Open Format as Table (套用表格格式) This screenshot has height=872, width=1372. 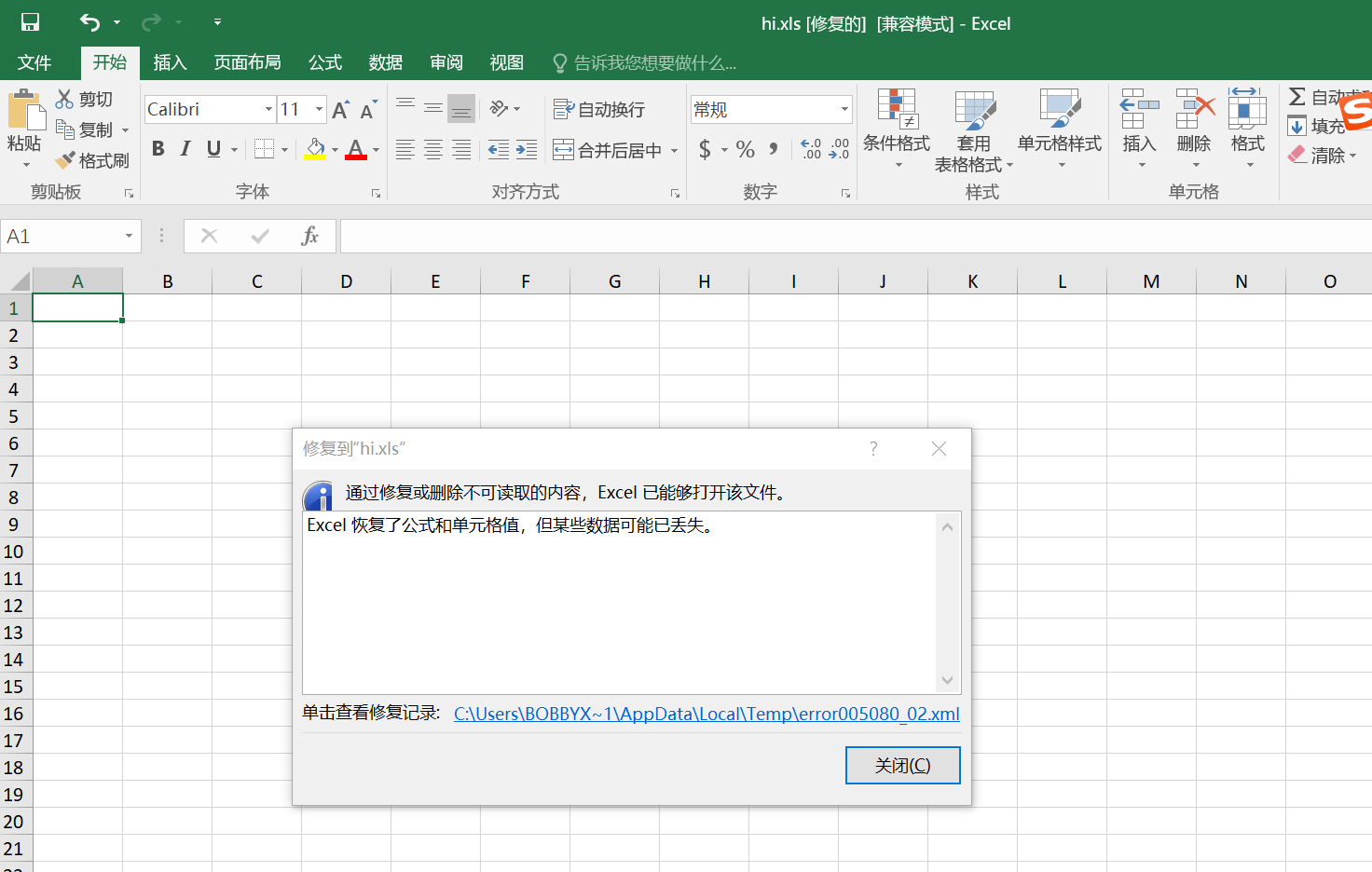[974, 130]
